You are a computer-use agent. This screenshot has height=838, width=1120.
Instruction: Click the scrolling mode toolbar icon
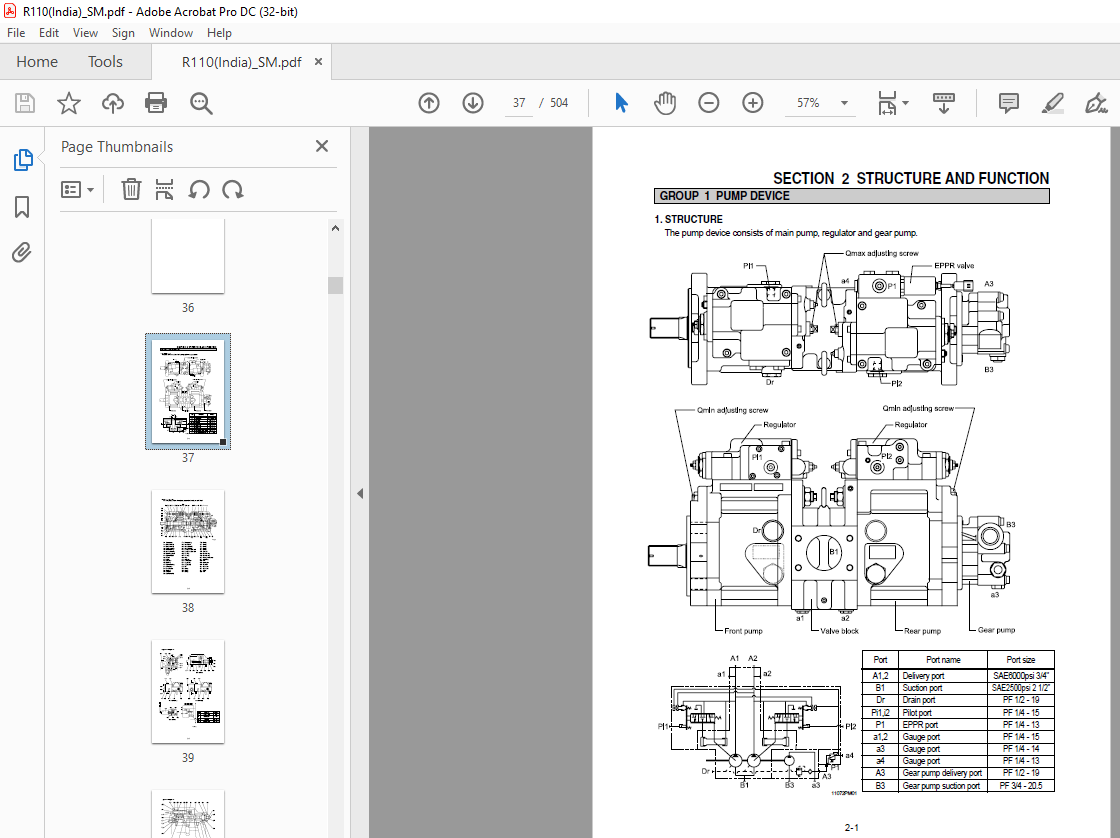(944, 103)
